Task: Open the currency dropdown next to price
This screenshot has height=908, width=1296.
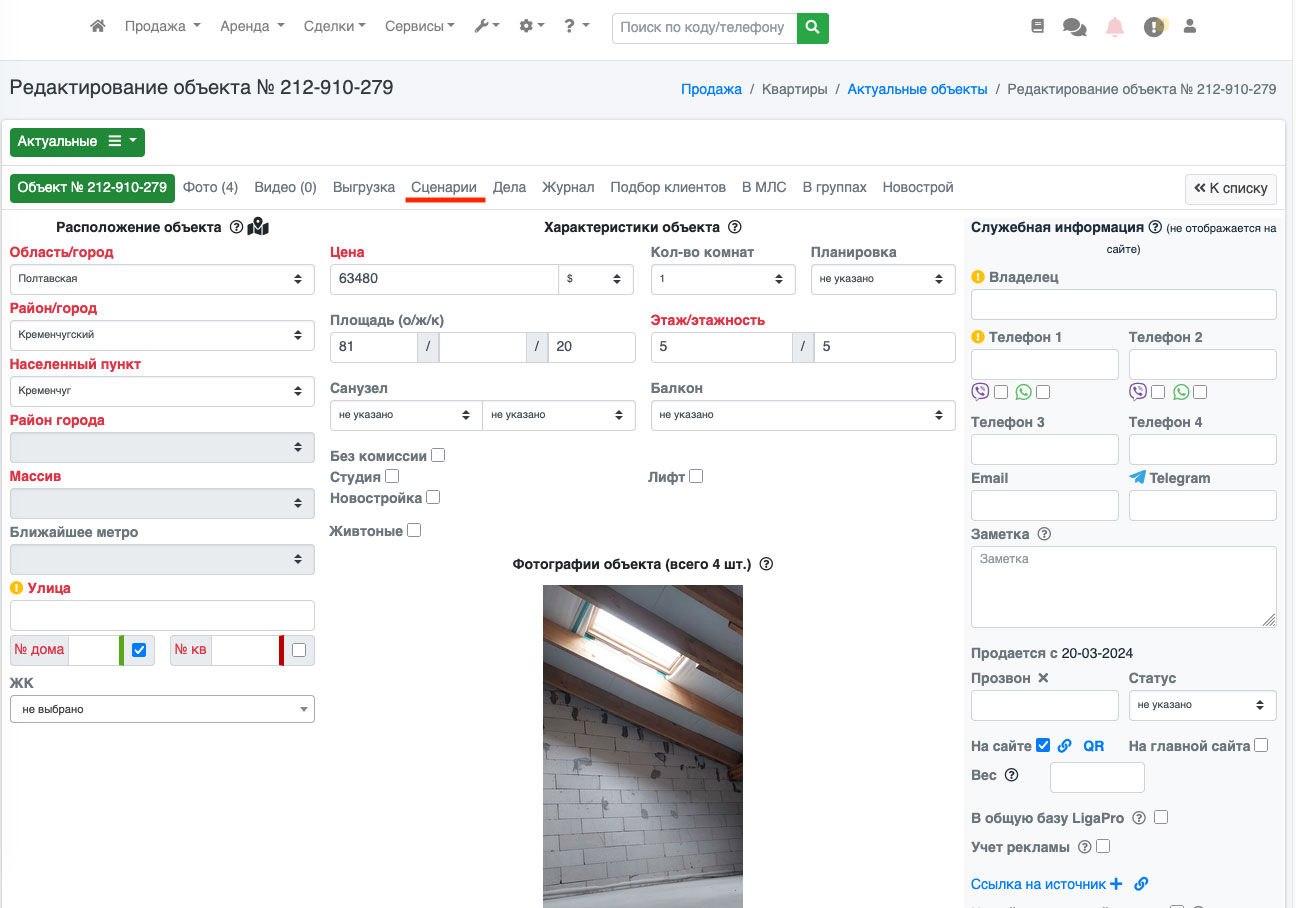Action: [x=595, y=279]
